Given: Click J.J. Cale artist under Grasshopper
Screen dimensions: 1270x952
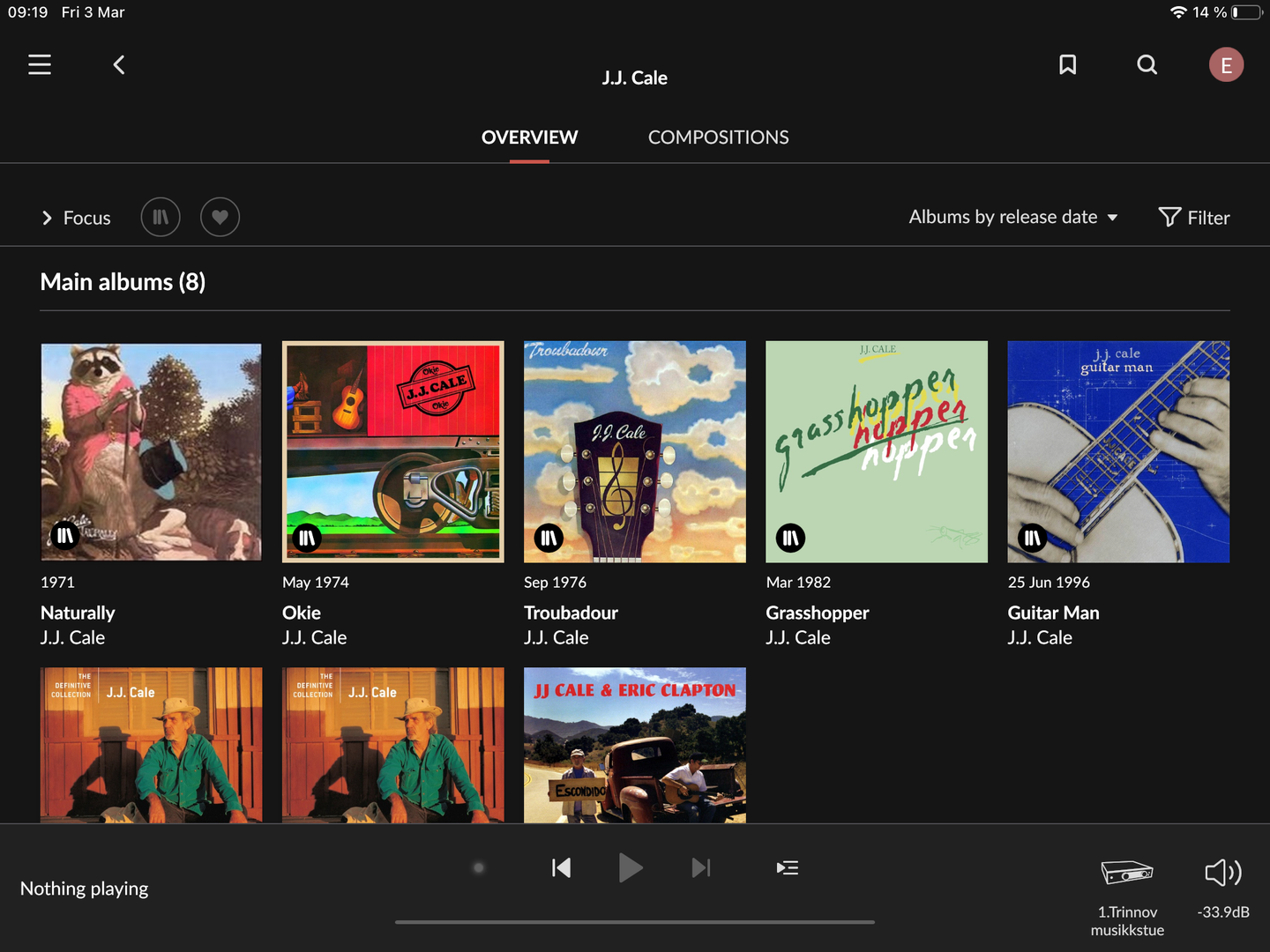Looking at the screenshot, I should [798, 637].
